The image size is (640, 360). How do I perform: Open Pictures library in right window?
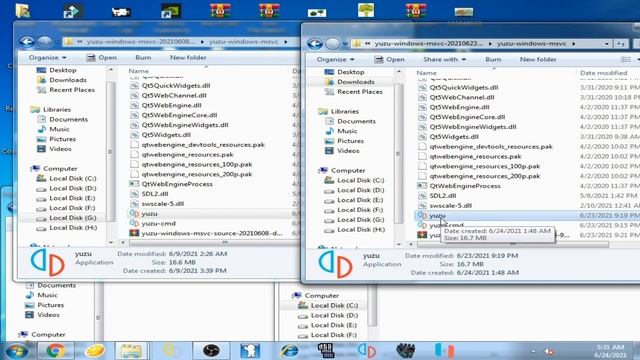(x=350, y=141)
